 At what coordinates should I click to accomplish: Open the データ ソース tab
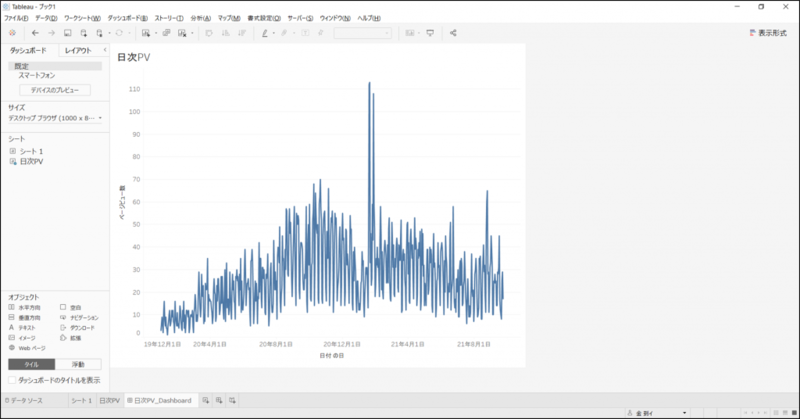click(24, 401)
